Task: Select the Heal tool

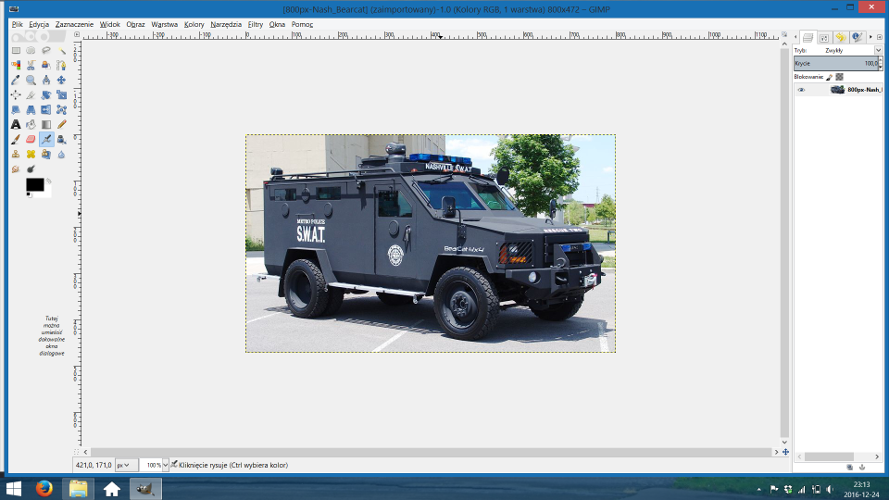Action: click(31, 154)
